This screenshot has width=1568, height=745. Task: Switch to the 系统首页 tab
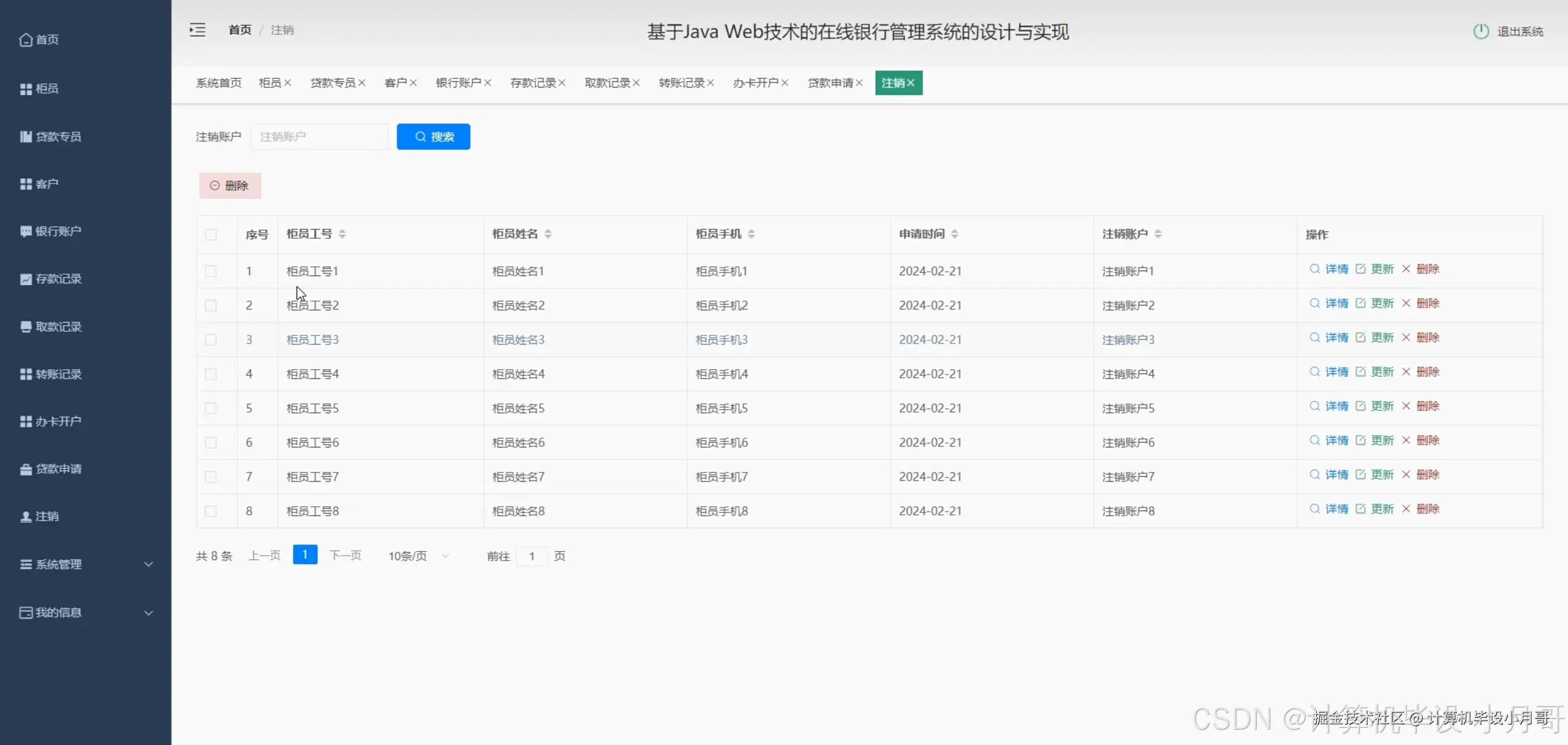tap(219, 83)
